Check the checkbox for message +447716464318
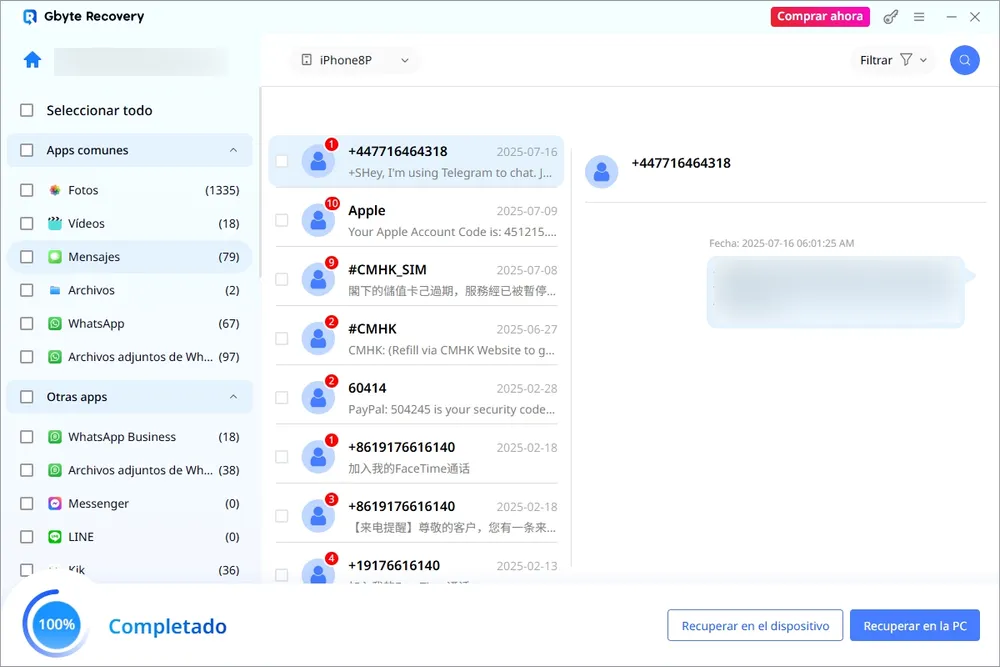 coord(281,160)
